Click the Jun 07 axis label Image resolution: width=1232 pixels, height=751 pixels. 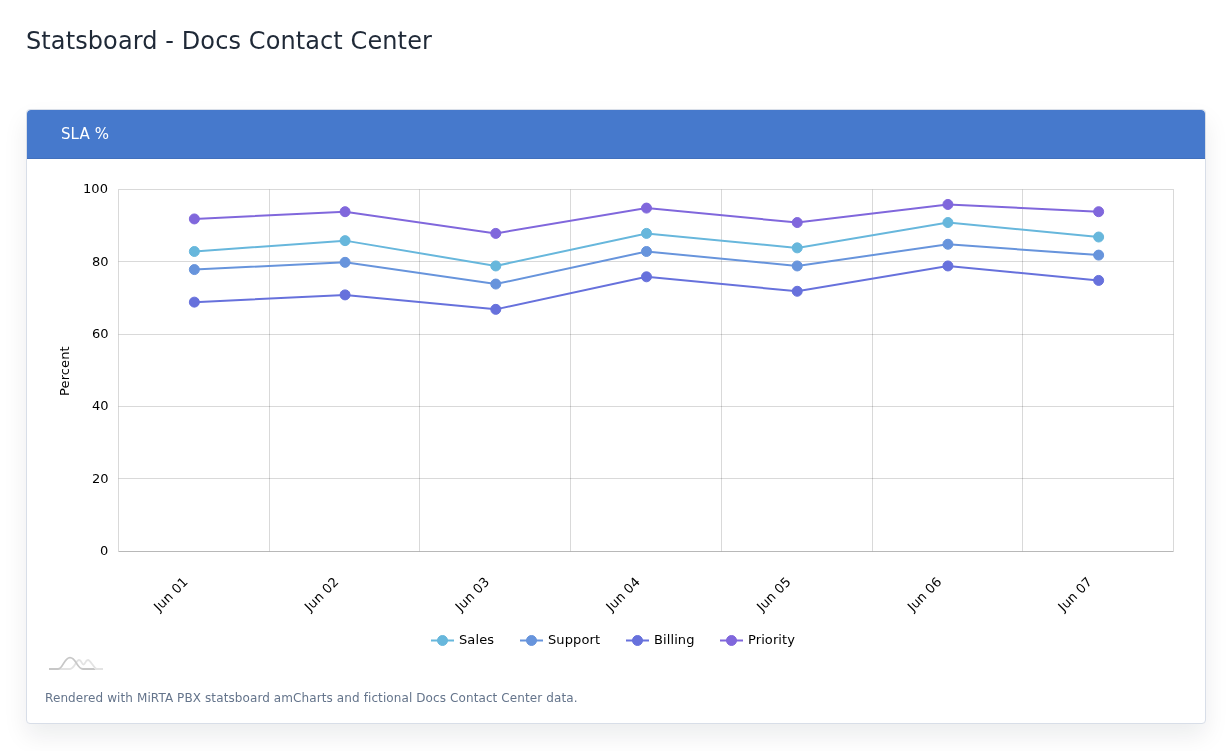[1075, 595]
